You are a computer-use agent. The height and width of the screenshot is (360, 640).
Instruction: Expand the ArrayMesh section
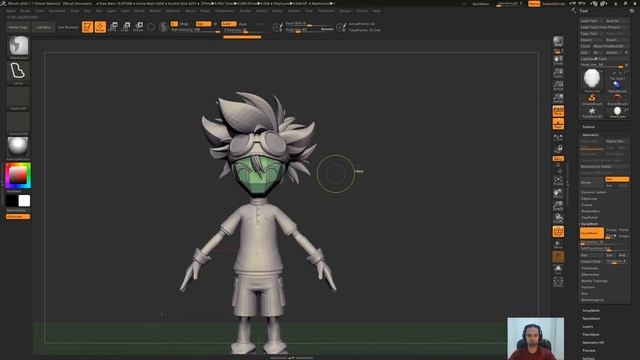pos(591,311)
